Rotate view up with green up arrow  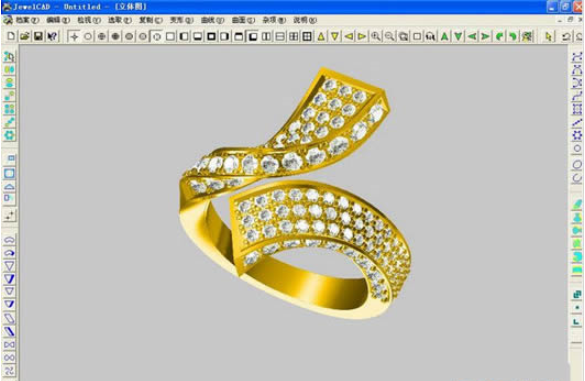coord(444,36)
